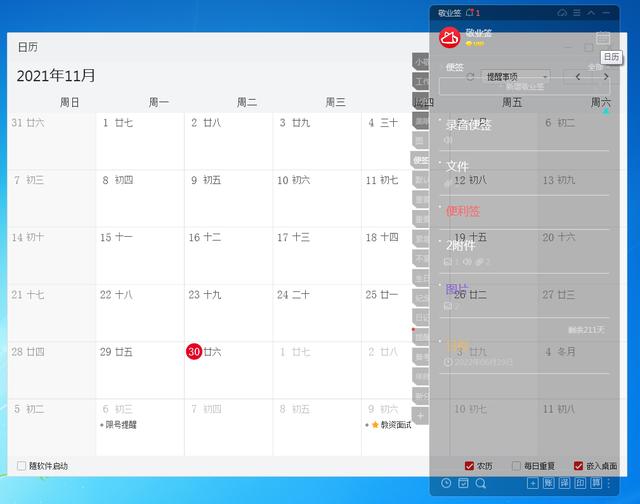Viewport: 640px width, 504px height.
Task: Open the to-do calendar check icon
Action: click(463, 483)
